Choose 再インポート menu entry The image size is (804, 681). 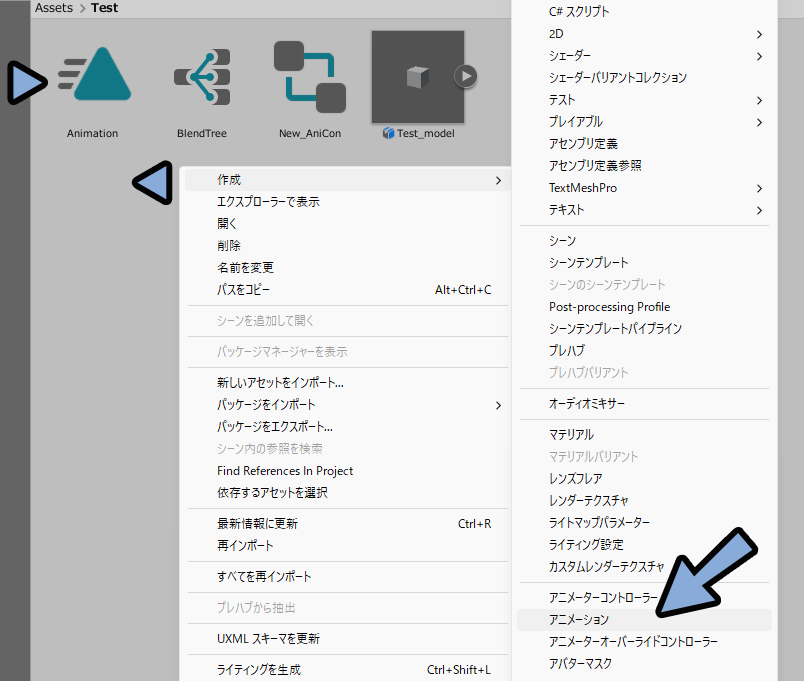tap(348, 546)
